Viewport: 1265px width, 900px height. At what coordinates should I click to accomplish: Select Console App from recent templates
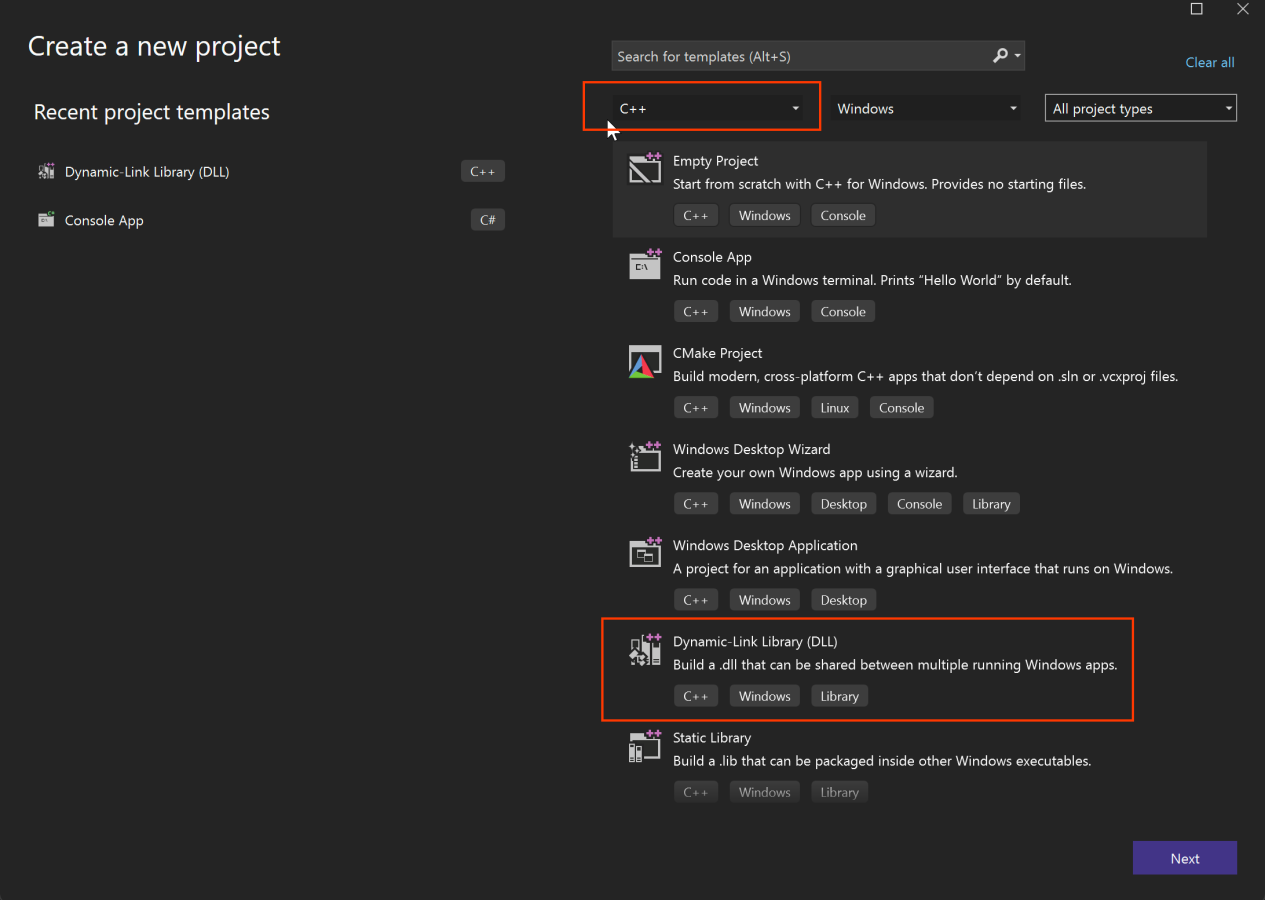tap(104, 220)
